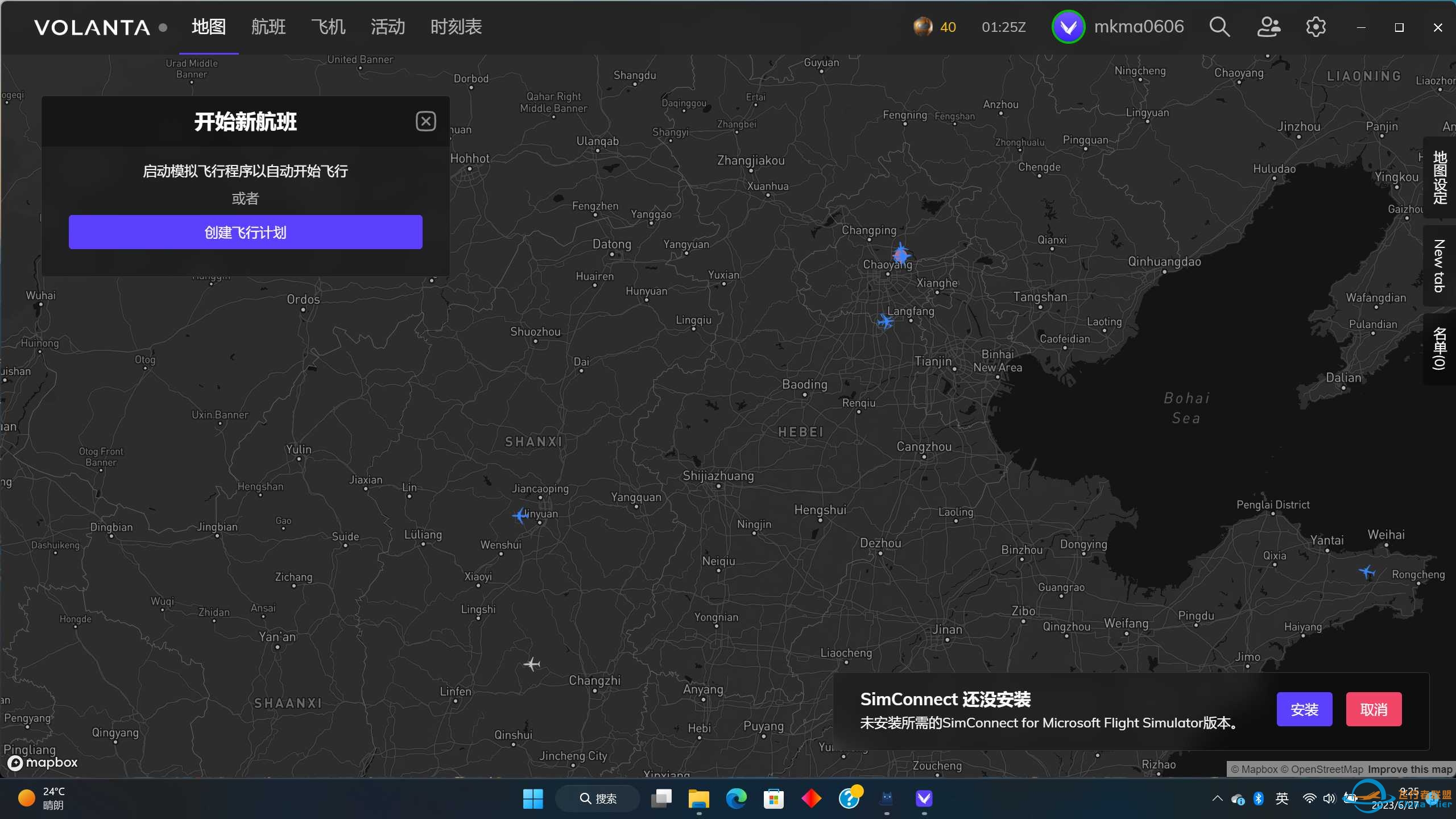Click the taskbar 搜索 search box

[x=597, y=799]
